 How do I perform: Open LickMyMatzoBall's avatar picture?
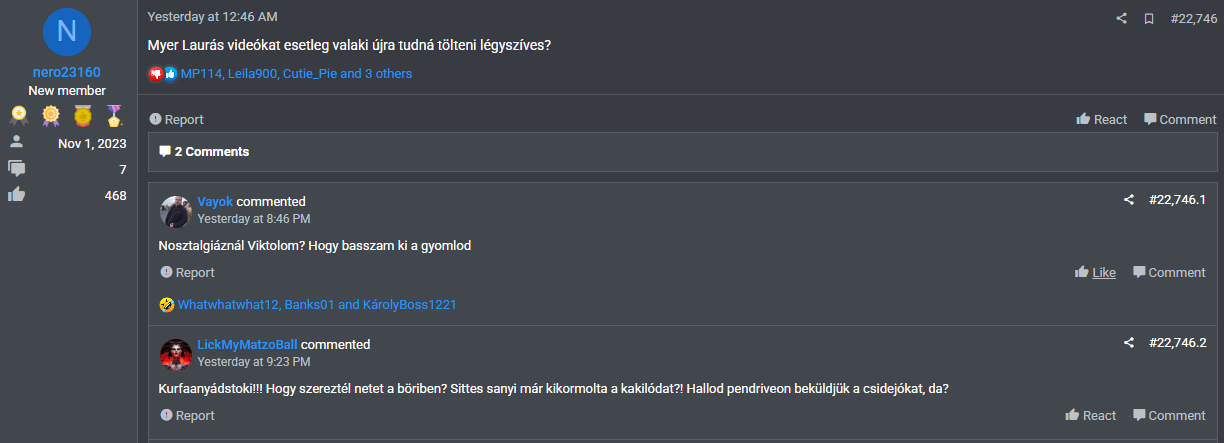[x=176, y=354]
